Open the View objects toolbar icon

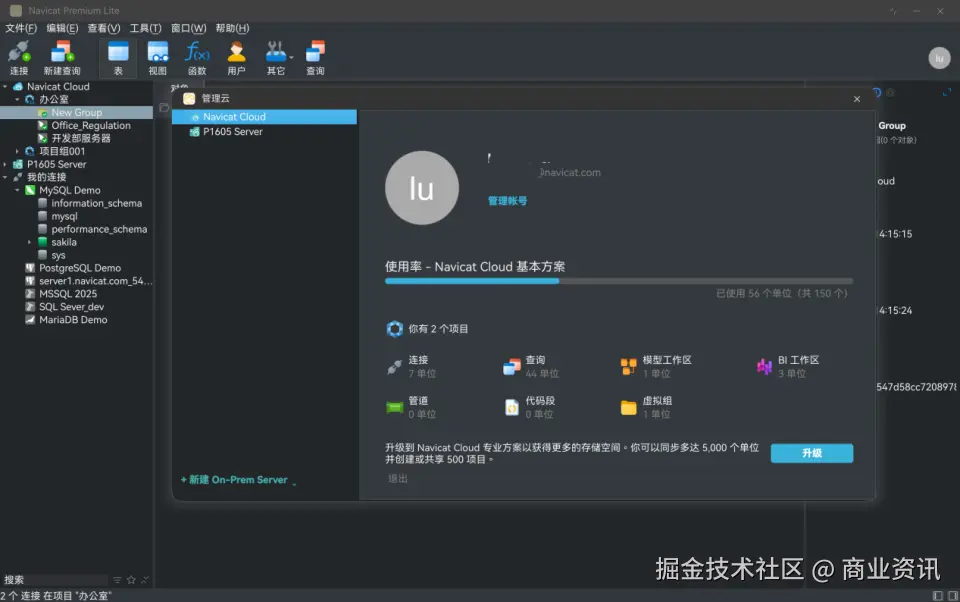[157, 58]
